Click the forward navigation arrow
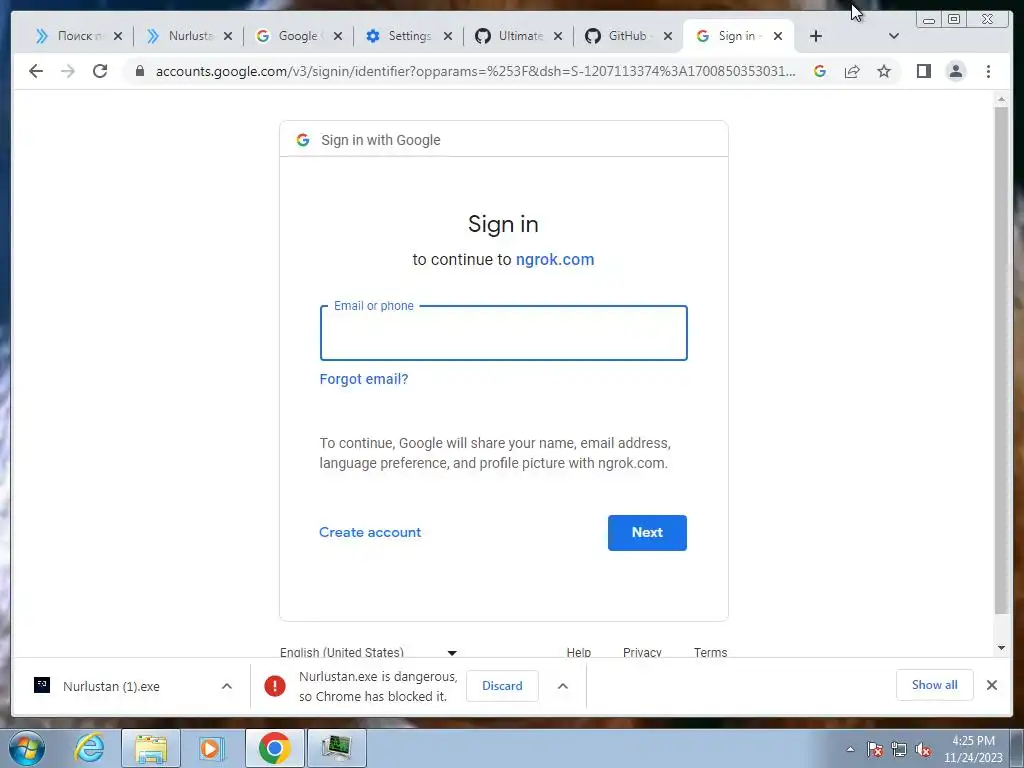 click(68, 71)
